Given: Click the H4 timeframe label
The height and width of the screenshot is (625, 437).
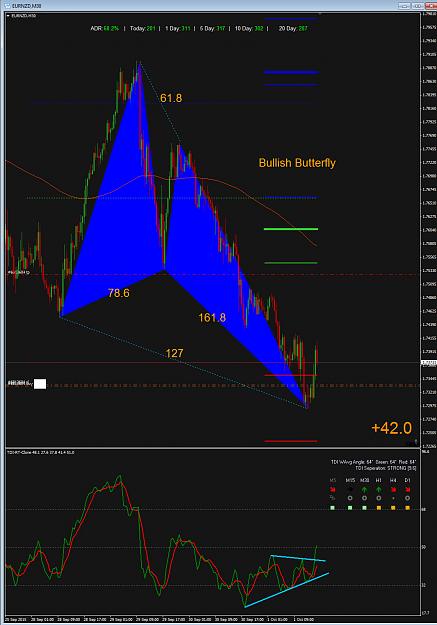Looking at the screenshot, I should [393, 480].
